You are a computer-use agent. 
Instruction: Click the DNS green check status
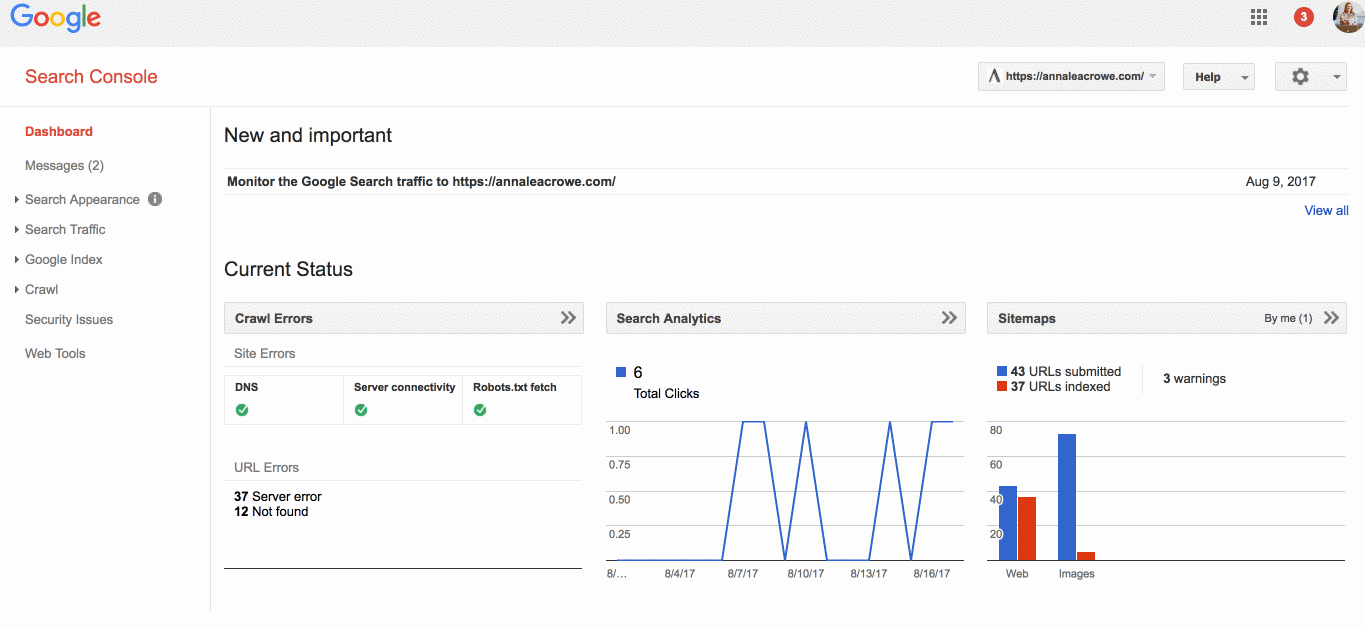(x=242, y=410)
